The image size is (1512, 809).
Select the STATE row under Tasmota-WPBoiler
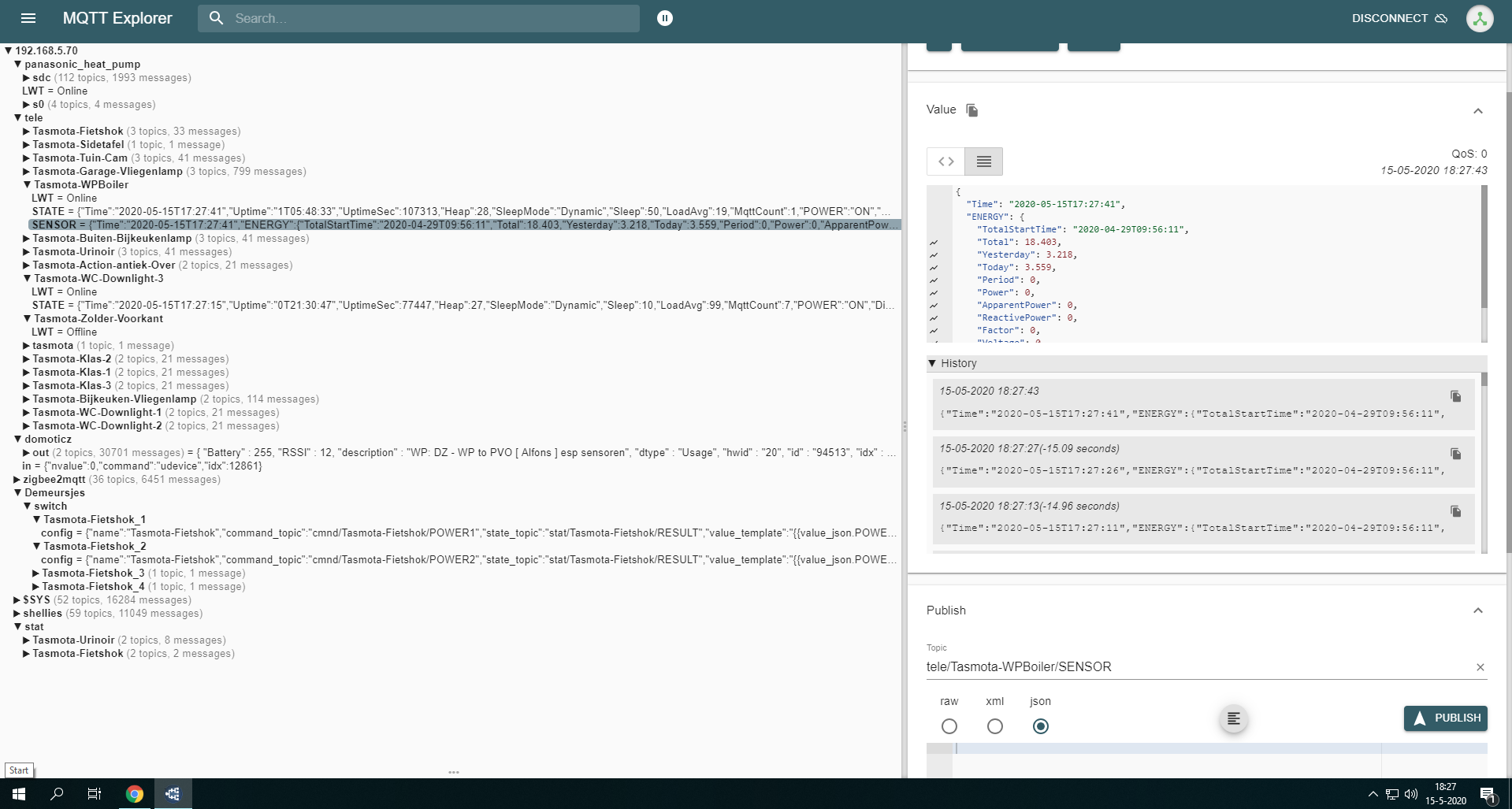coord(462,211)
